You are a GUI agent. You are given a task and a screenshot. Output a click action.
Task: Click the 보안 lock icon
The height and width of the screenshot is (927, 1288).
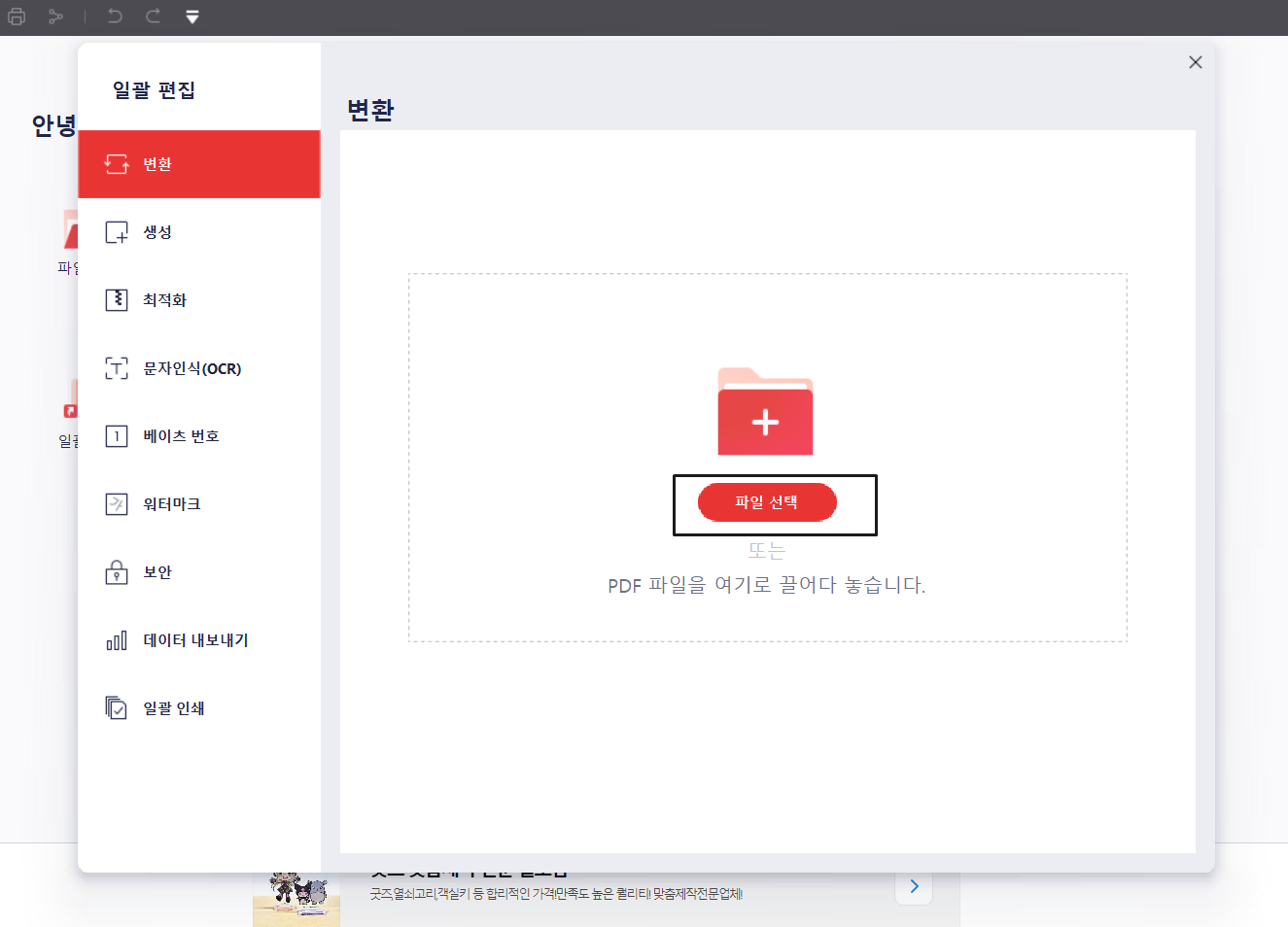(x=117, y=572)
